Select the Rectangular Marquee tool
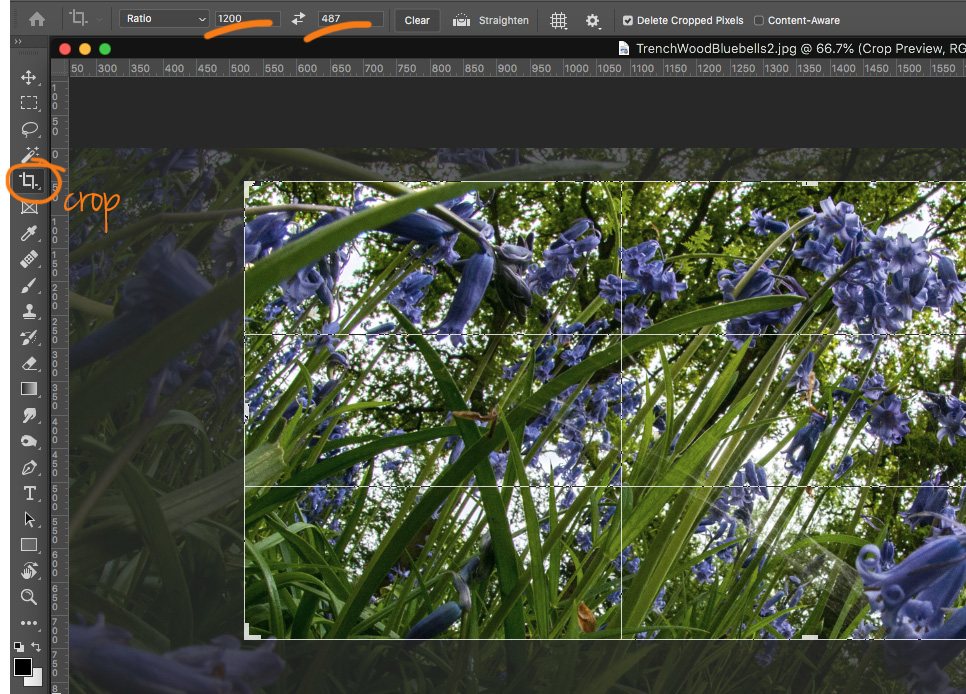 coord(29,103)
